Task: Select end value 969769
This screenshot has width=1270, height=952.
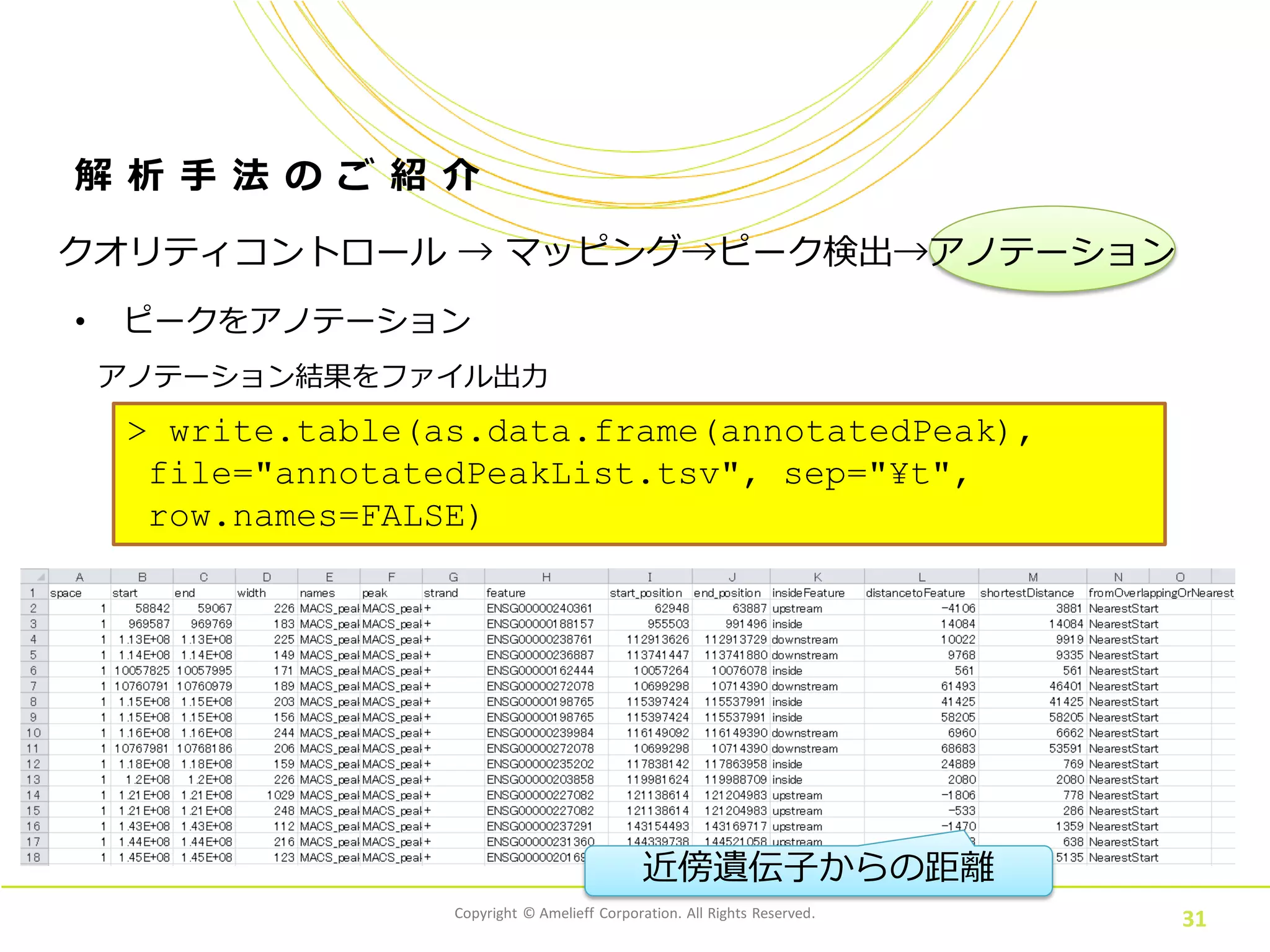Action: coord(204,624)
